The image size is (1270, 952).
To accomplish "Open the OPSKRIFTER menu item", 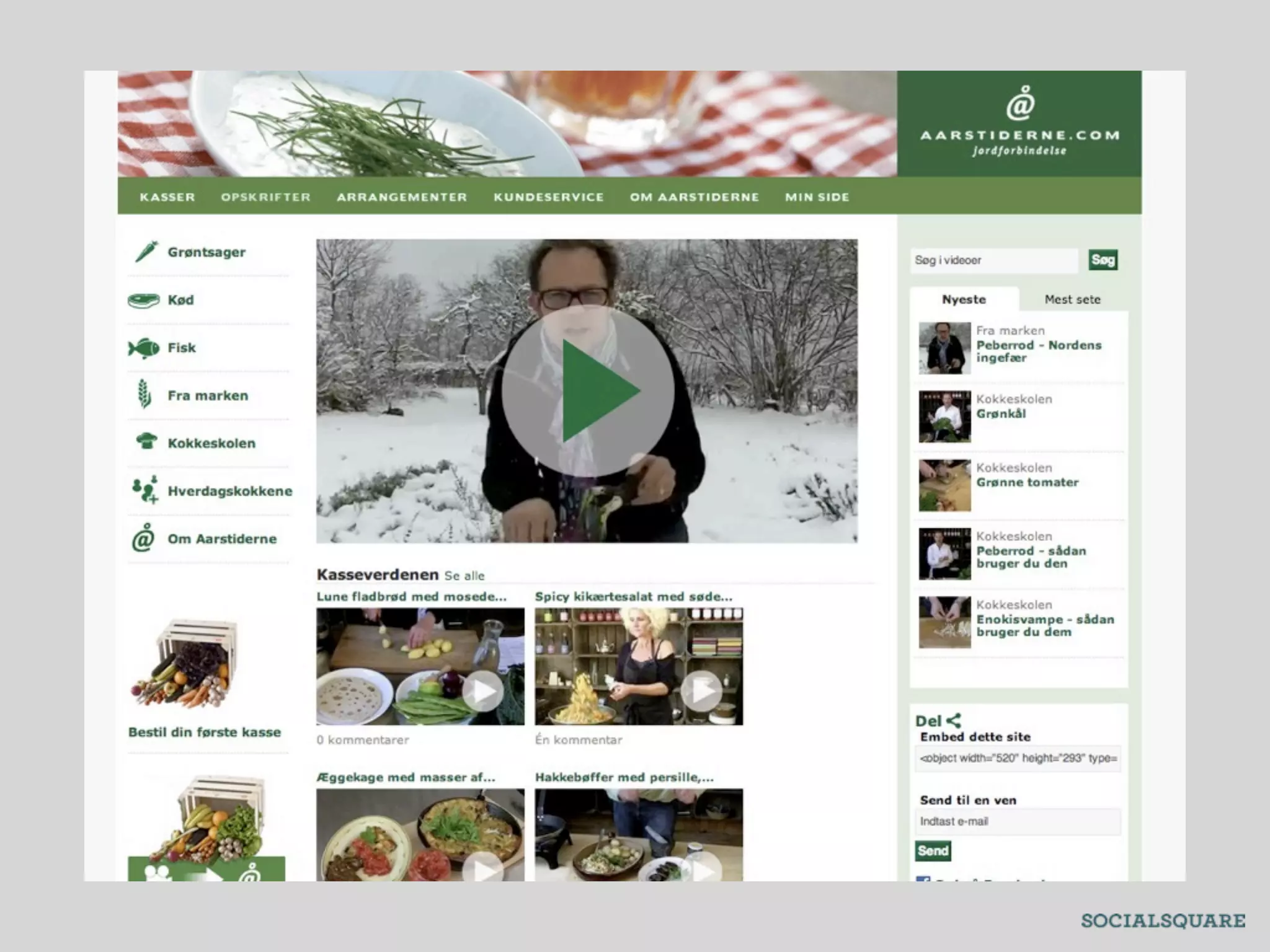I will pyautogui.click(x=265, y=197).
